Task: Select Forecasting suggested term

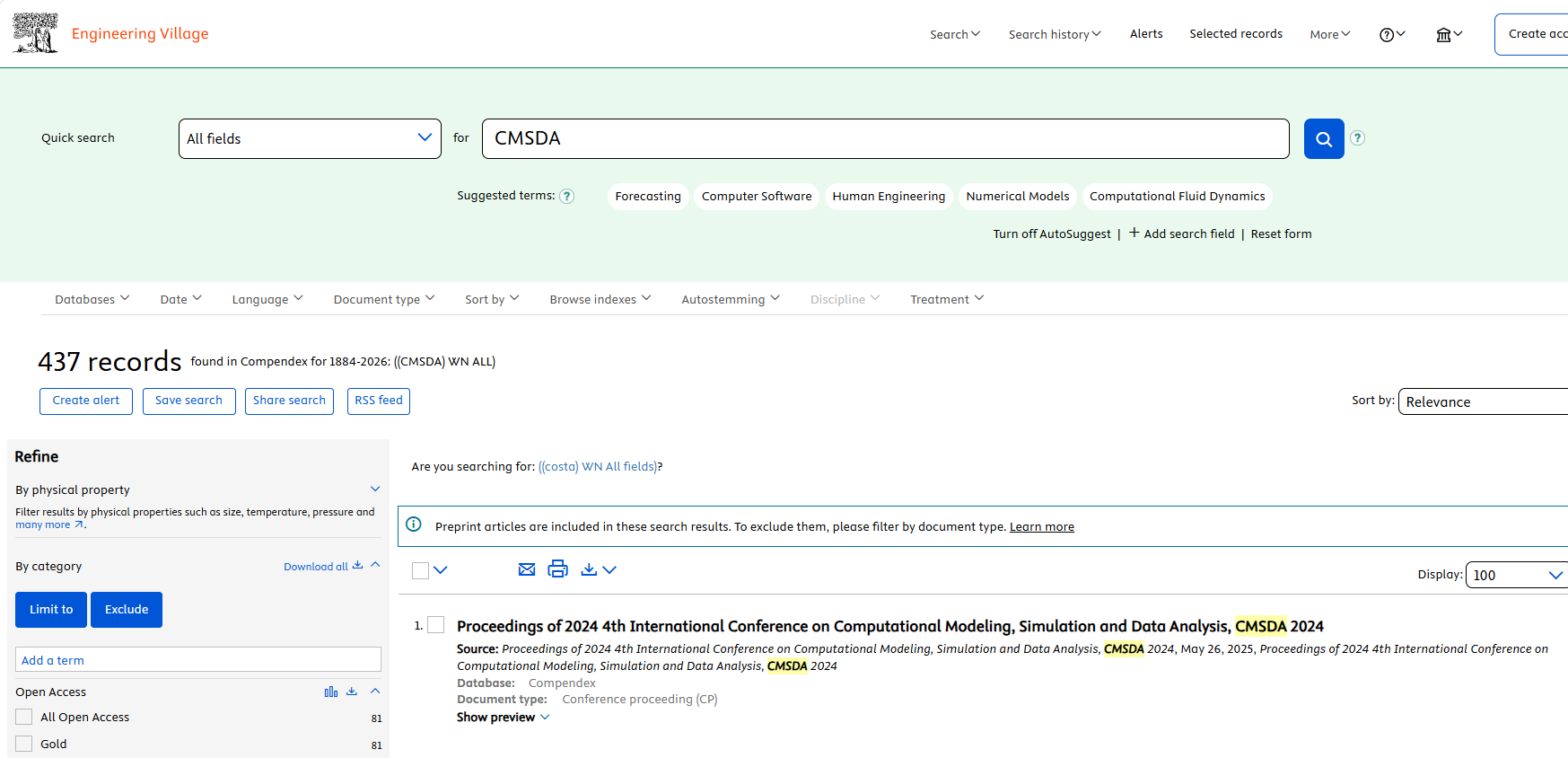Action: pyautogui.click(x=648, y=196)
